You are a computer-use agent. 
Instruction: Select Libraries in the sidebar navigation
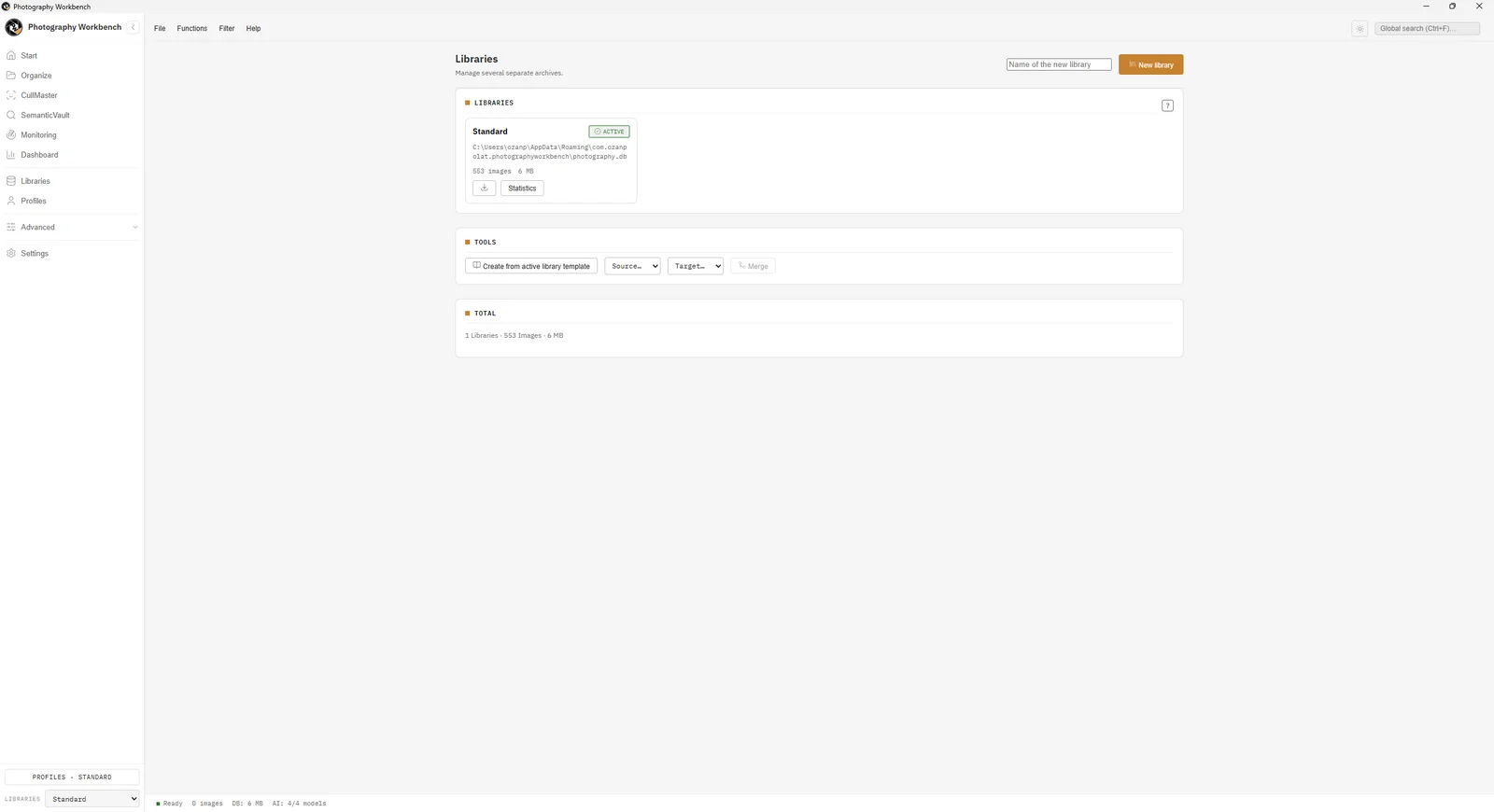[x=72, y=181]
